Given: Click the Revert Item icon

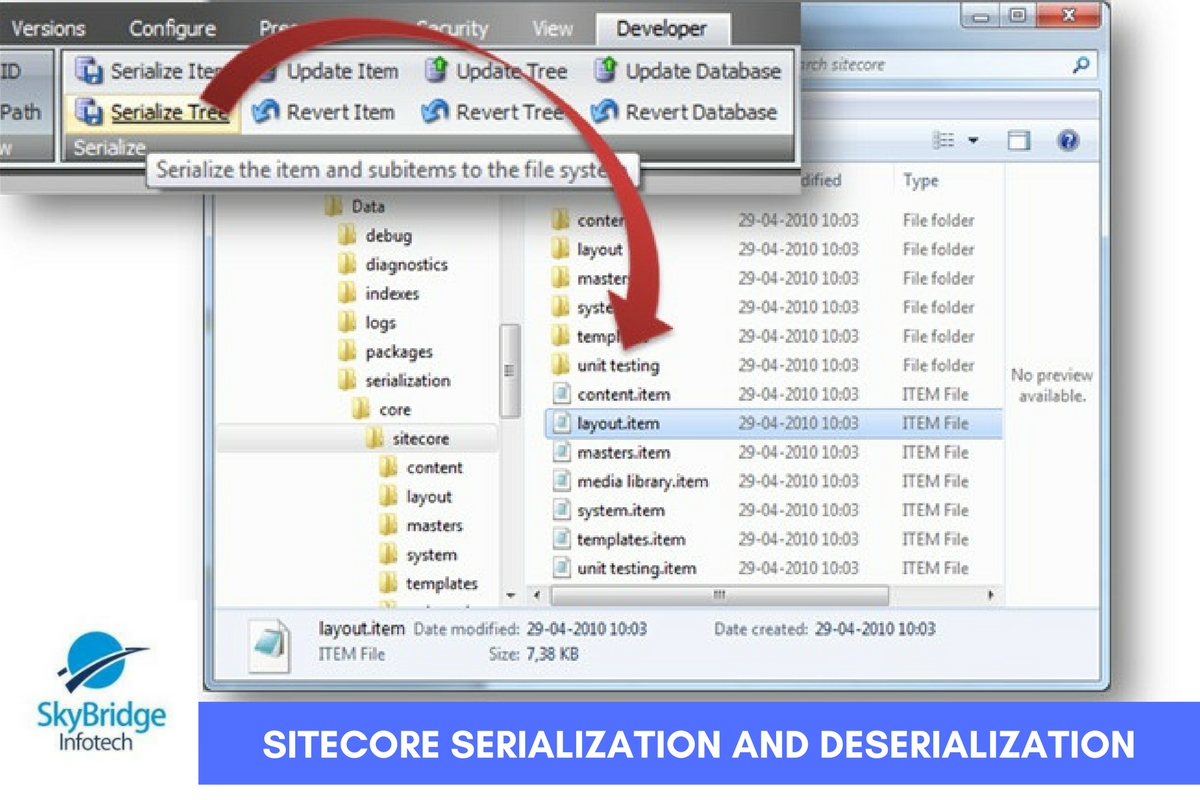Looking at the screenshot, I should coord(265,113).
